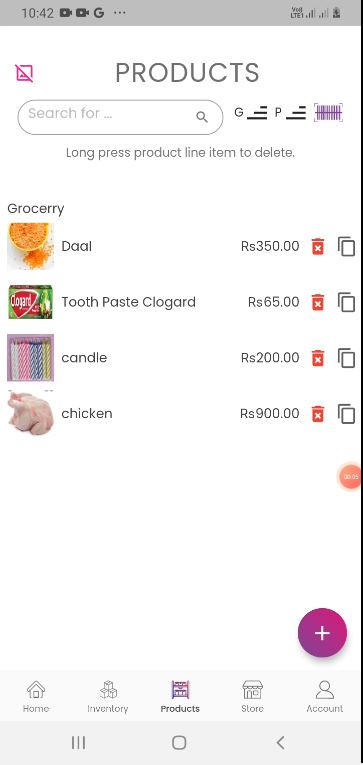Viewport: 363px width, 765px height.
Task: Toggle the image-hide icon beside PRODUCTS title
Action: (24, 73)
